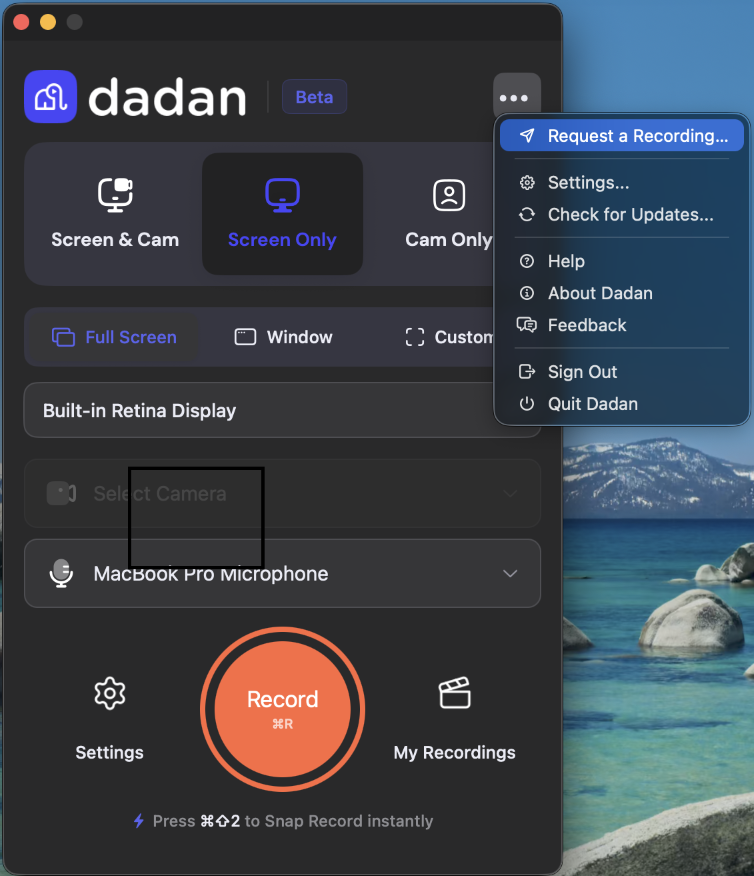Click the Cam Only person icon

[x=448, y=195]
